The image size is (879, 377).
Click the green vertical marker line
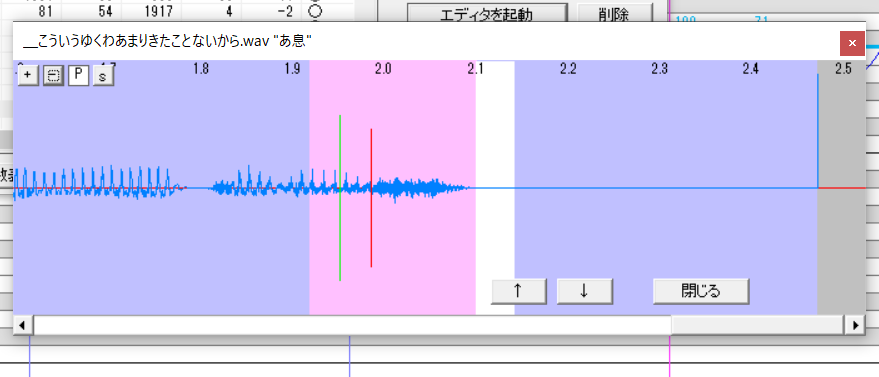point(340,197)
